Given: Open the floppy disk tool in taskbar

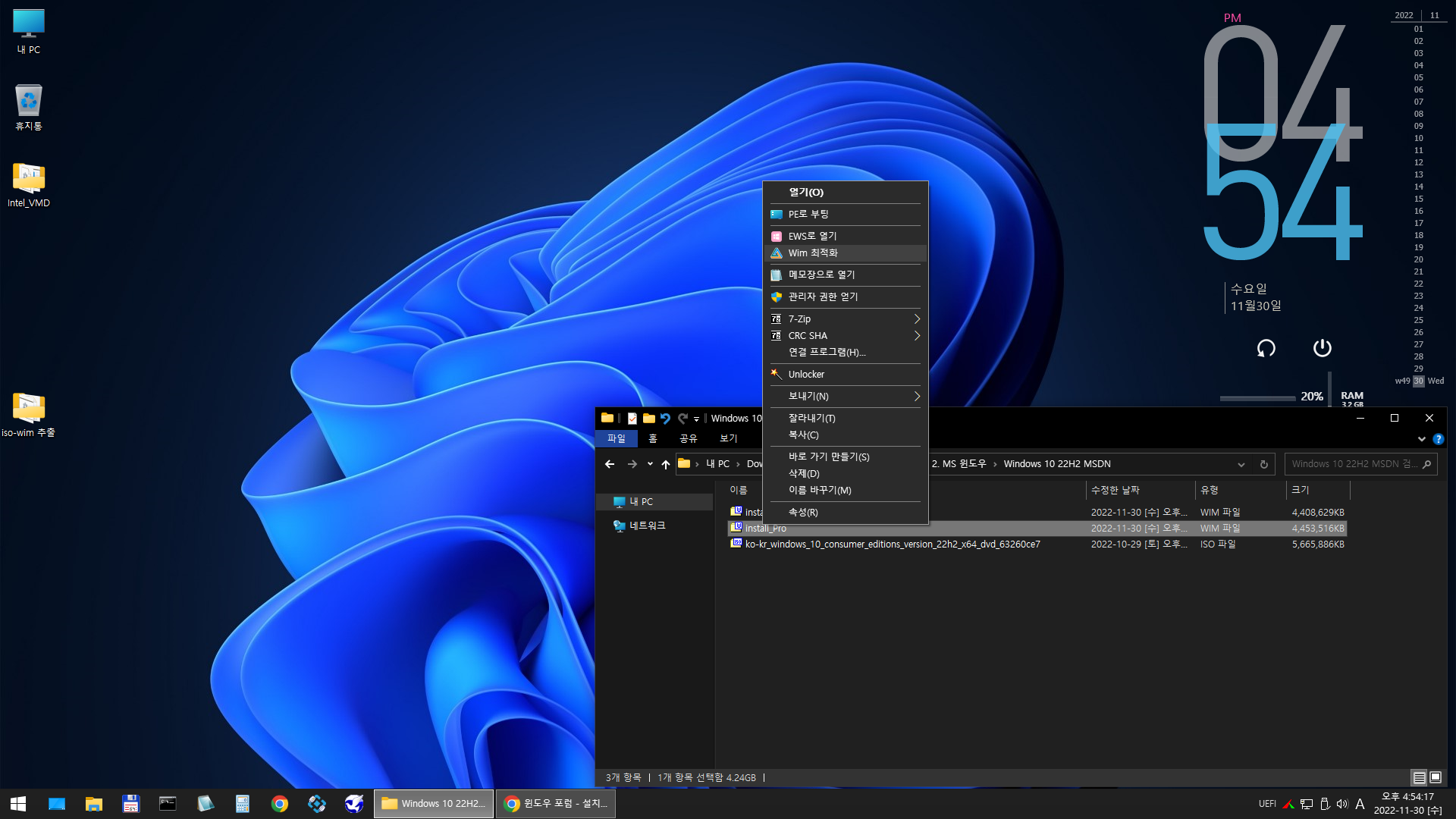Looking at the screenshot, I should [131, 804].
